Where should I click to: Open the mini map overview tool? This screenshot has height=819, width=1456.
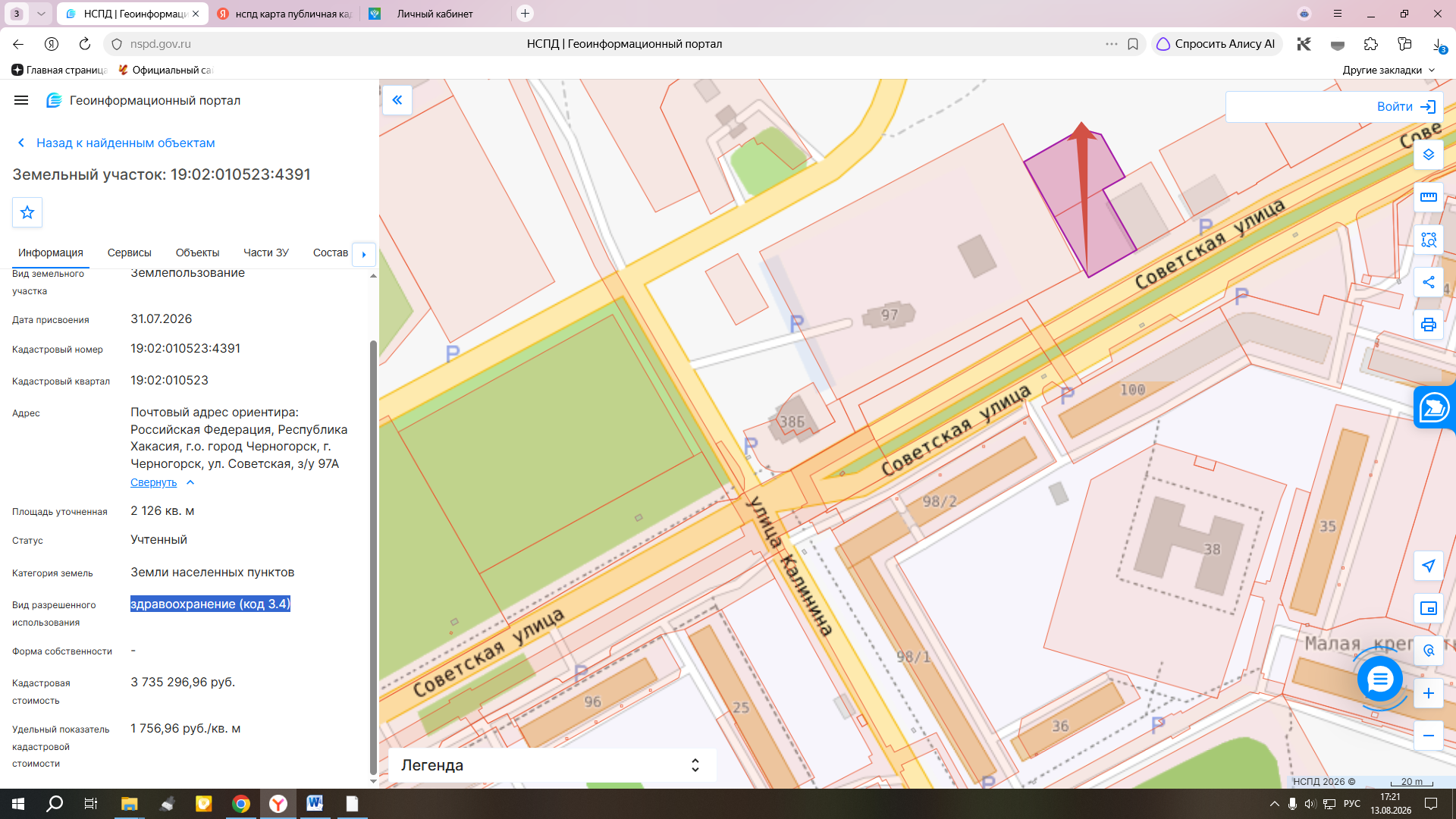pyautogui.click(x=1429, y=608)
